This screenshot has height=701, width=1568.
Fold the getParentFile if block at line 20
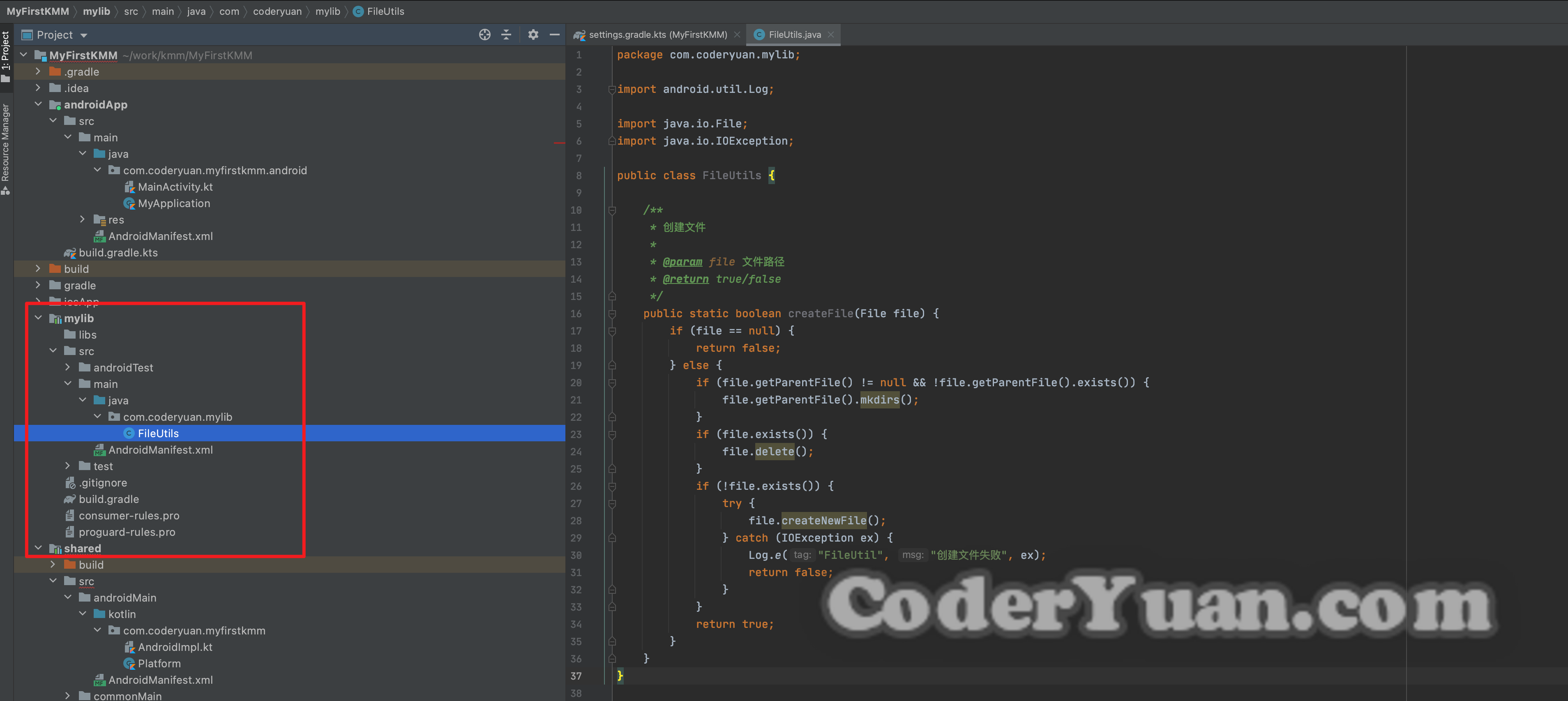click(x=612, y=383)
